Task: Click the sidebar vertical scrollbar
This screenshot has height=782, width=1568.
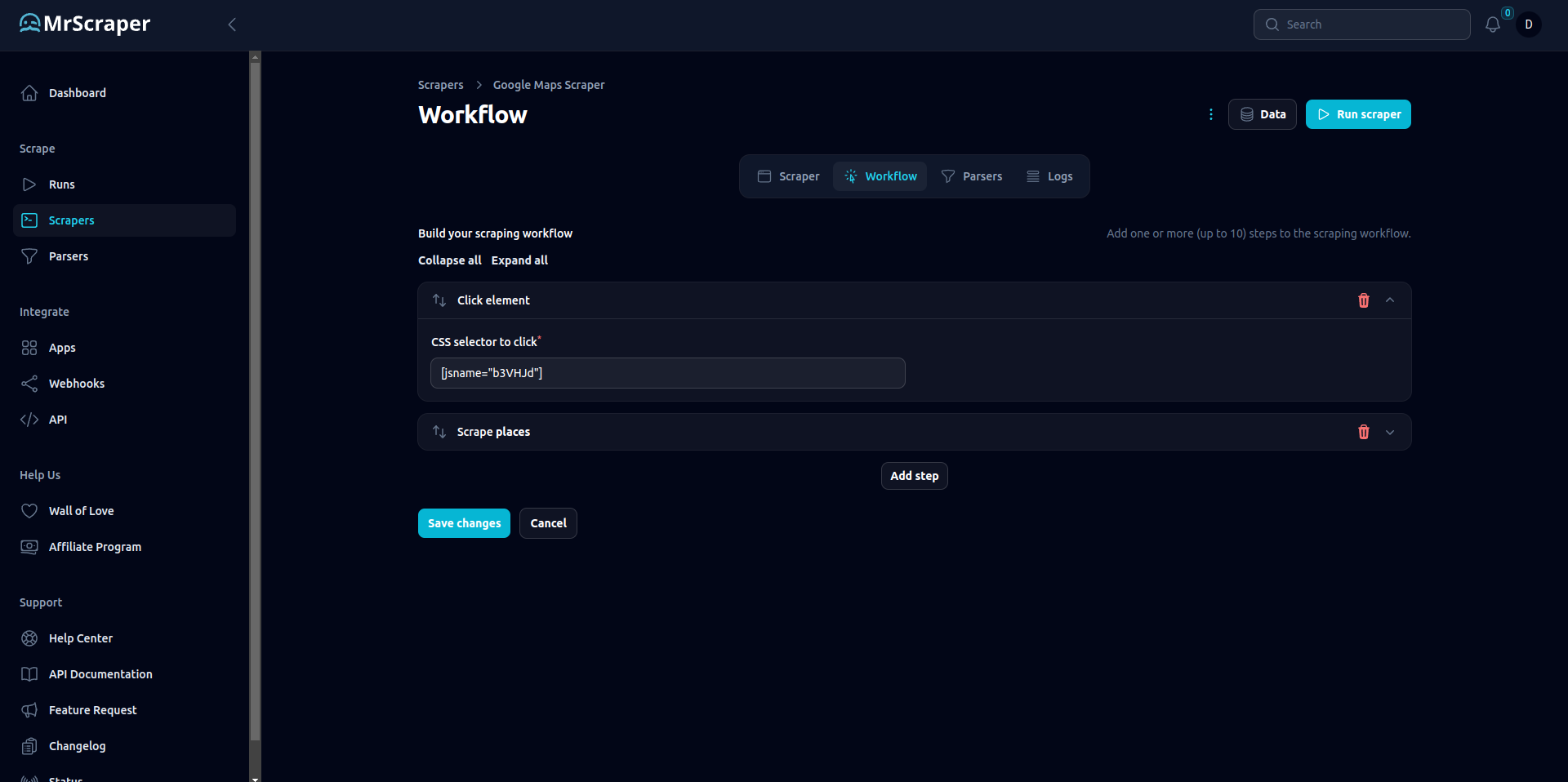Action: coord(255,400)
